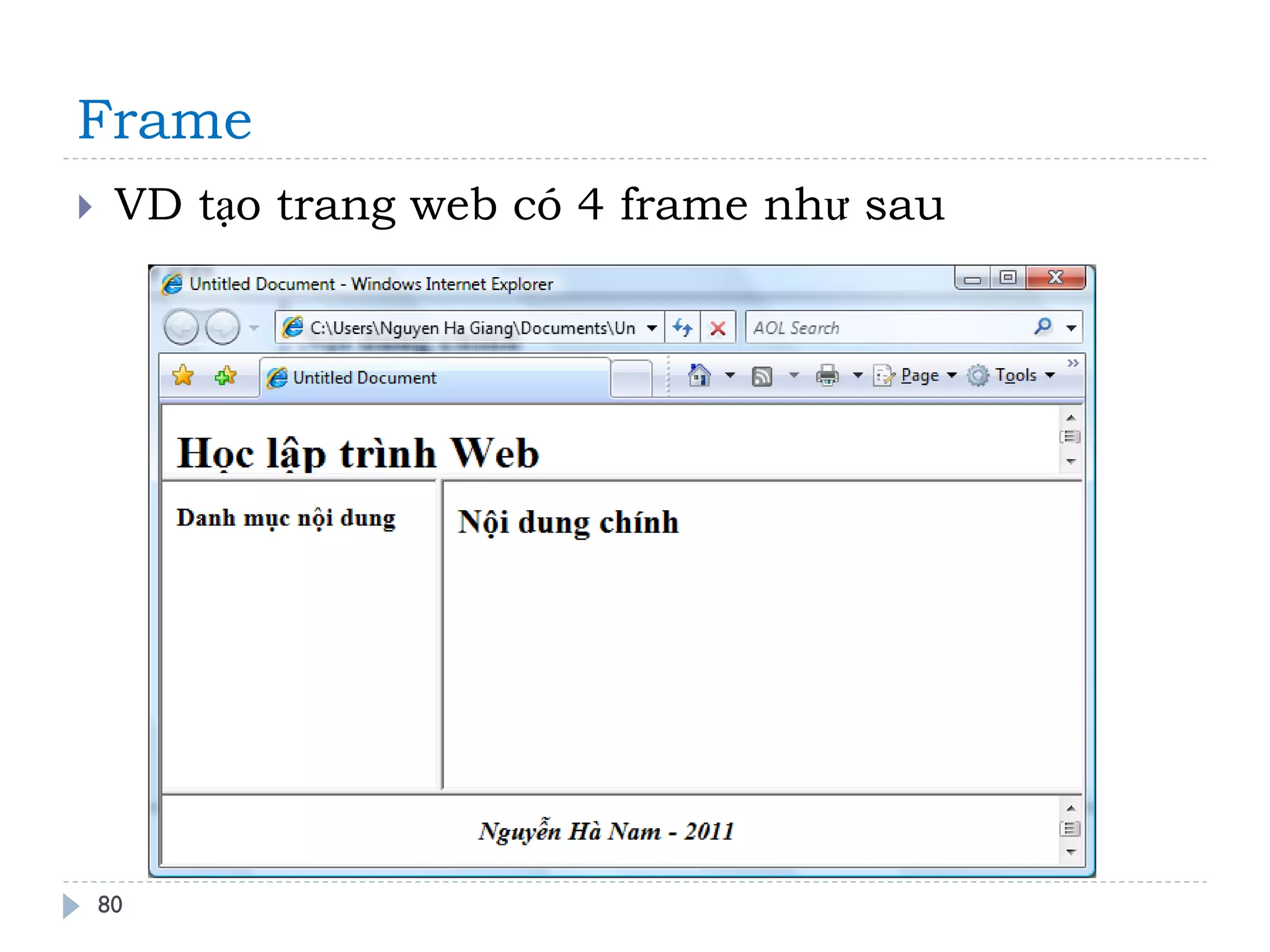The image size is (1270, 952).
Task: Click IE page icon in address bar
Action: pos(293,327)
